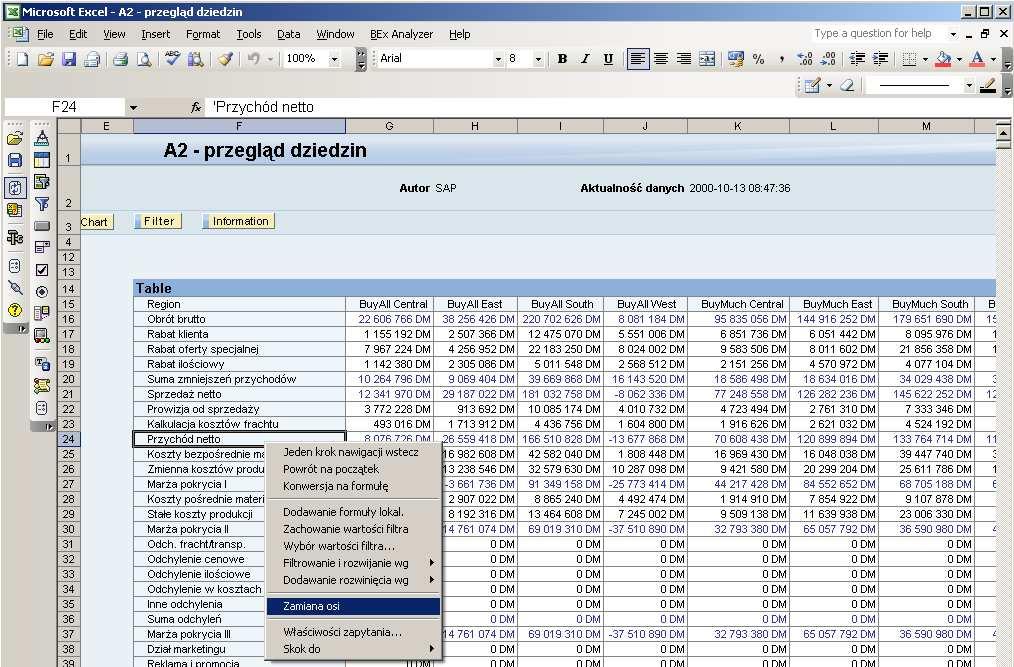Insert a BEx radio button group item

click(x=42, y=292)
